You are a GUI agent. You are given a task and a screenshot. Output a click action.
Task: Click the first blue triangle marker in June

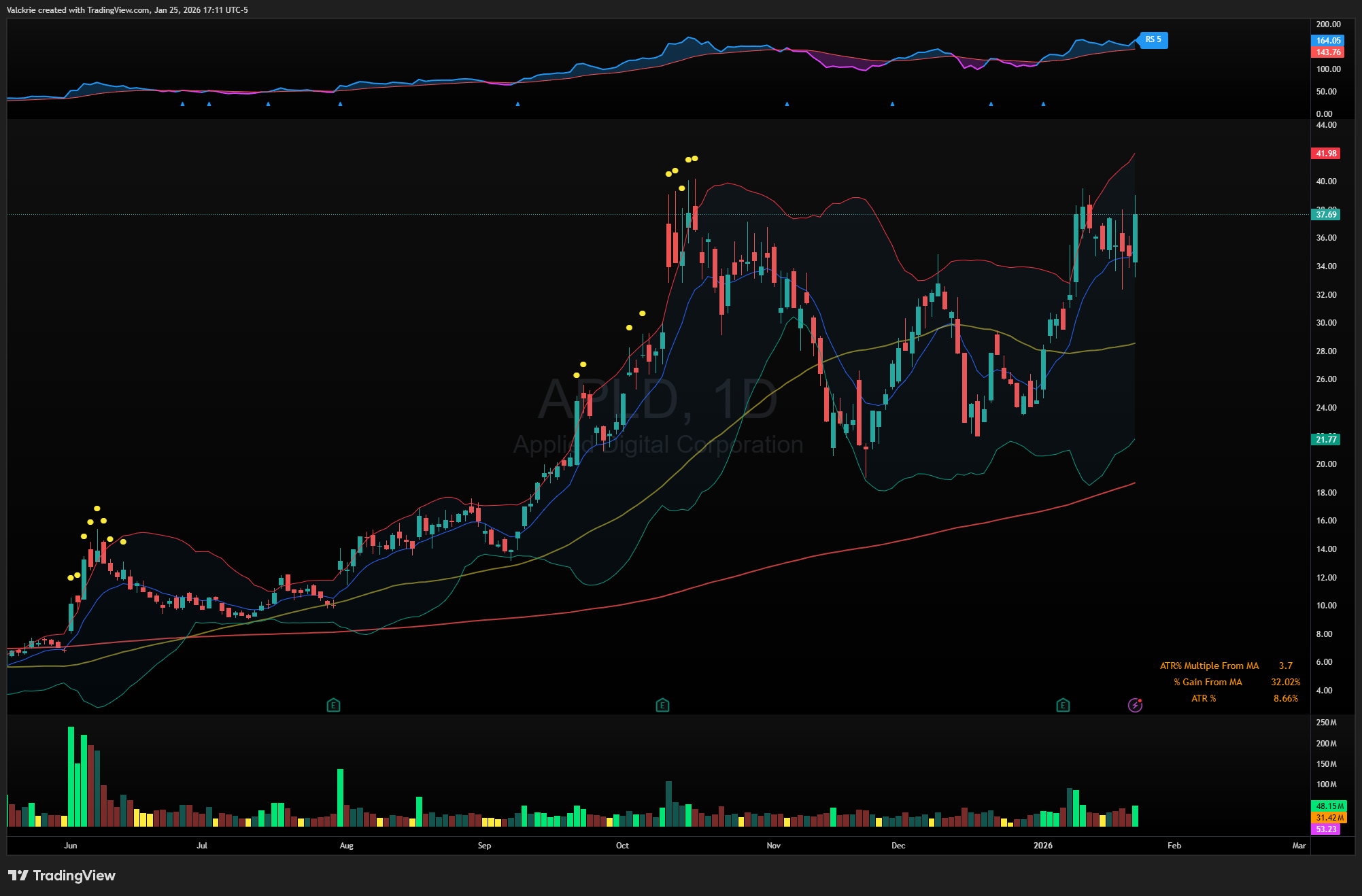point(182,104)
